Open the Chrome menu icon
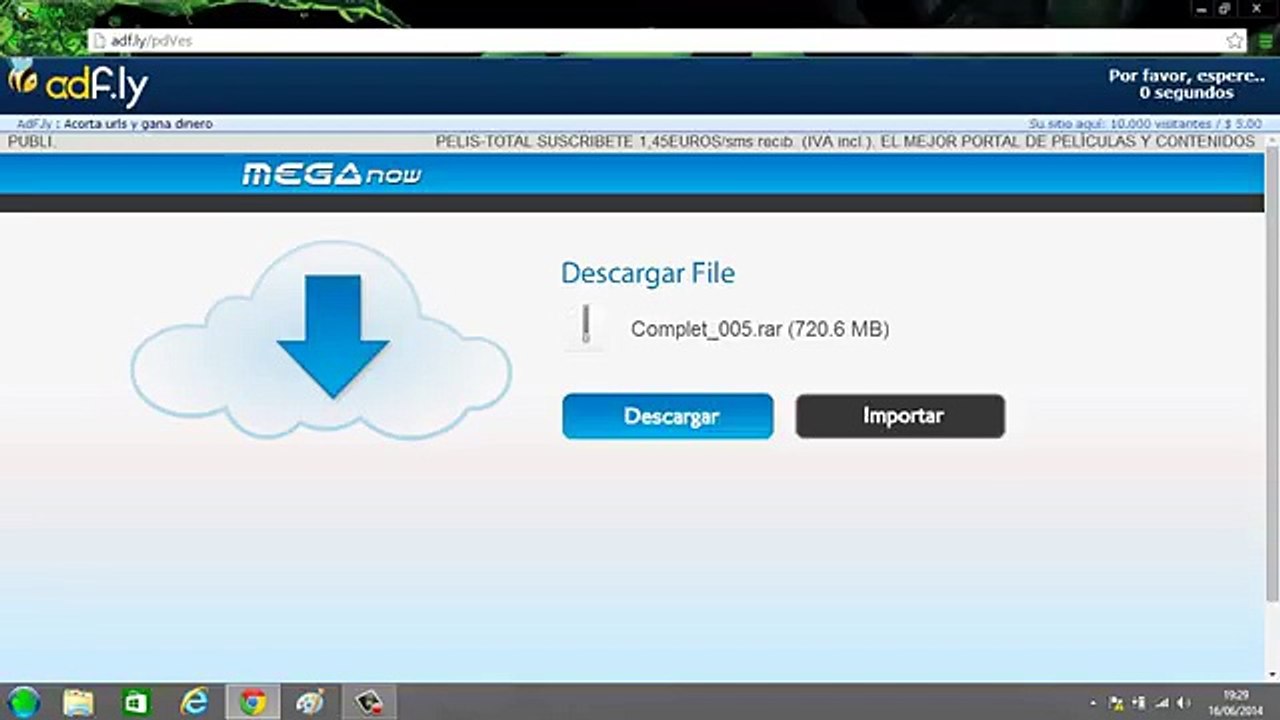This screenshot has height=720, width=1280. 1266,41
